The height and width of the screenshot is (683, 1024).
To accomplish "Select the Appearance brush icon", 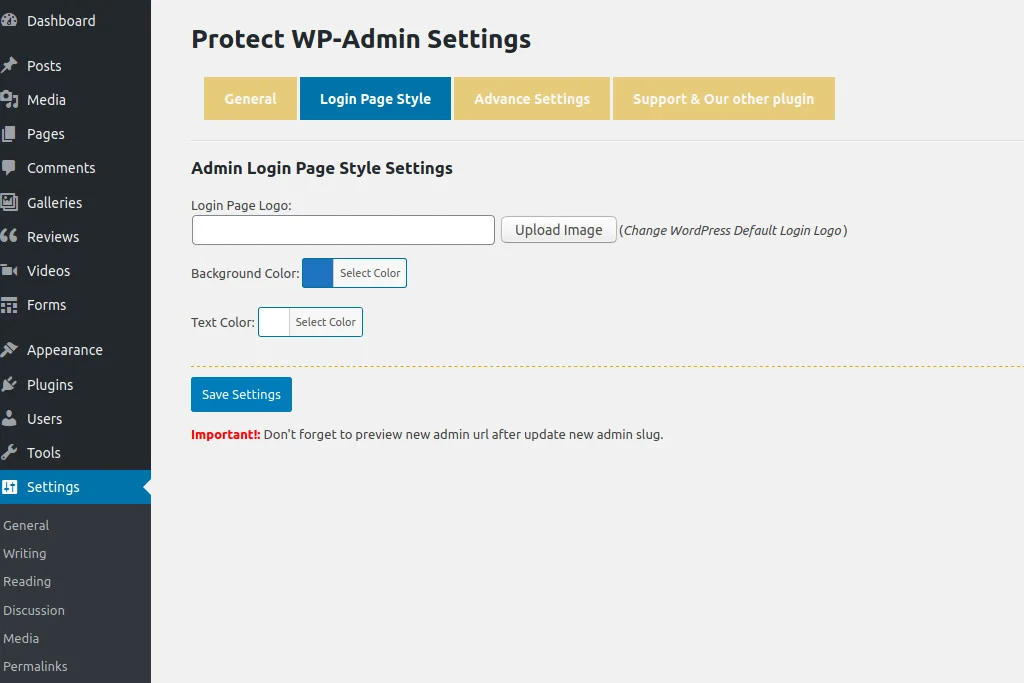I will [15, 349].
